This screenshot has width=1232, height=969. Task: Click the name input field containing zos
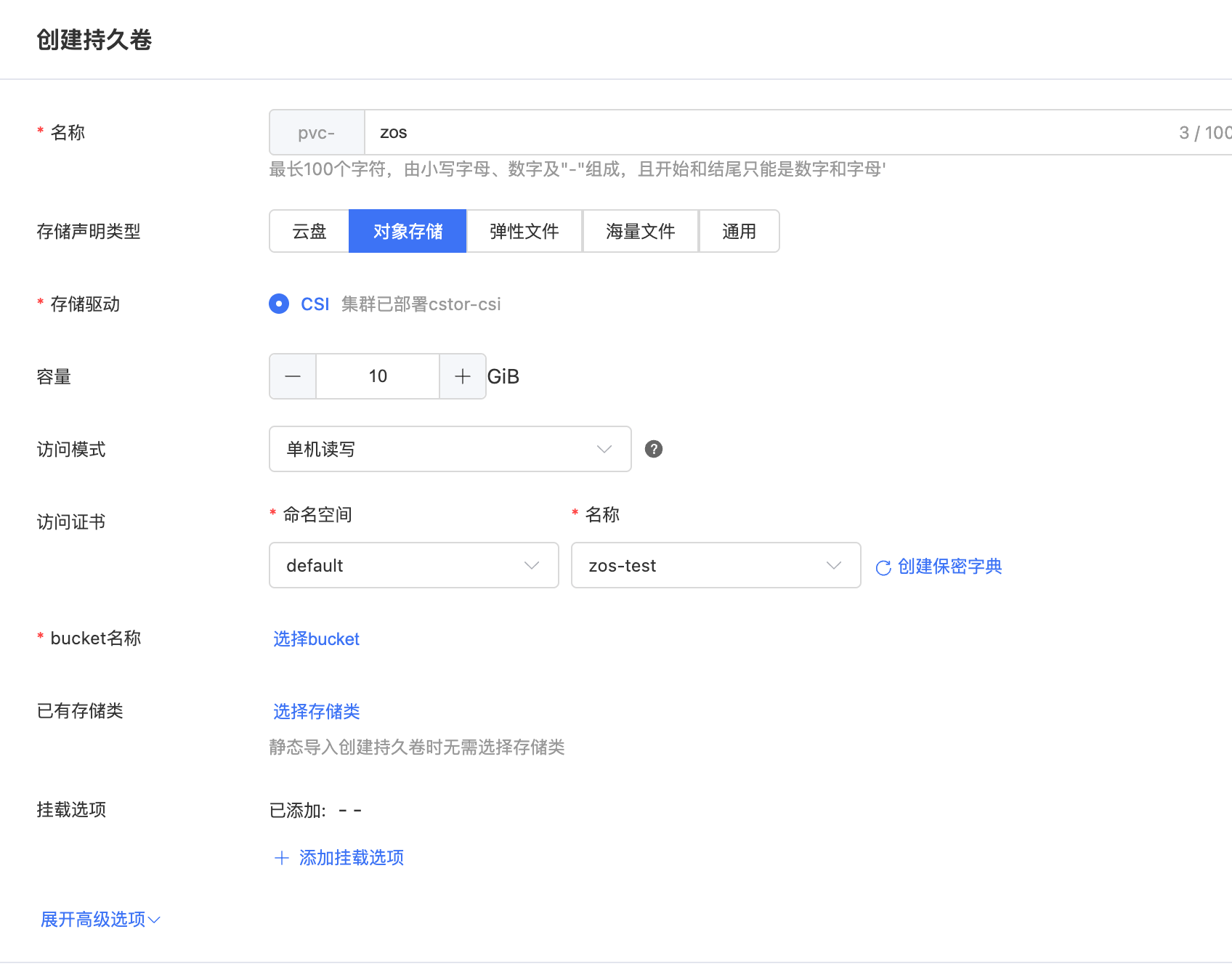point(763,132)
